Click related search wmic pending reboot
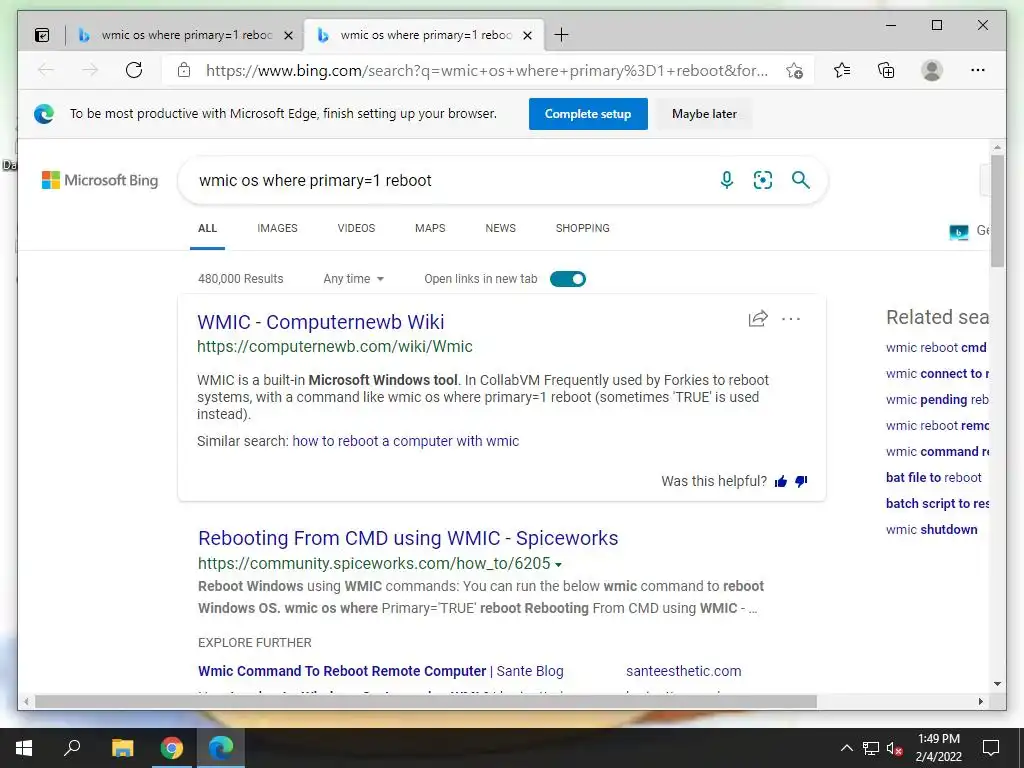The width and height of the screenshot is (1024, 768). click(936, 400)
